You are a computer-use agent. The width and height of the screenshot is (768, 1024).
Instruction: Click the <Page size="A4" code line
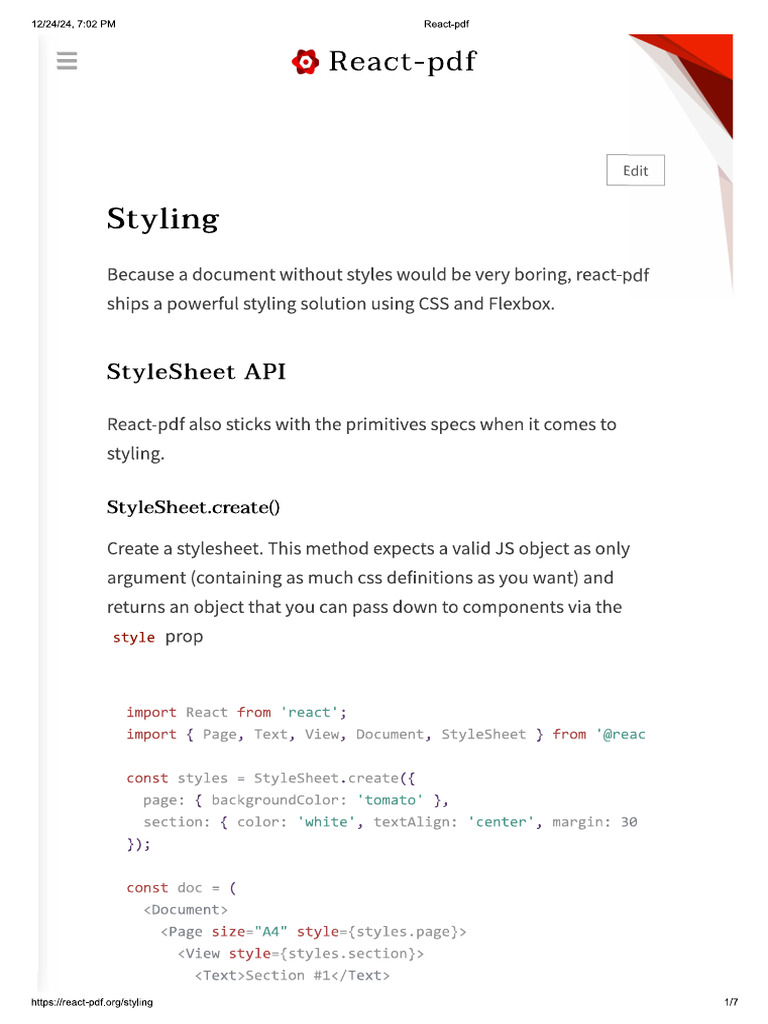pyautogui.click(x=313, y=932)
